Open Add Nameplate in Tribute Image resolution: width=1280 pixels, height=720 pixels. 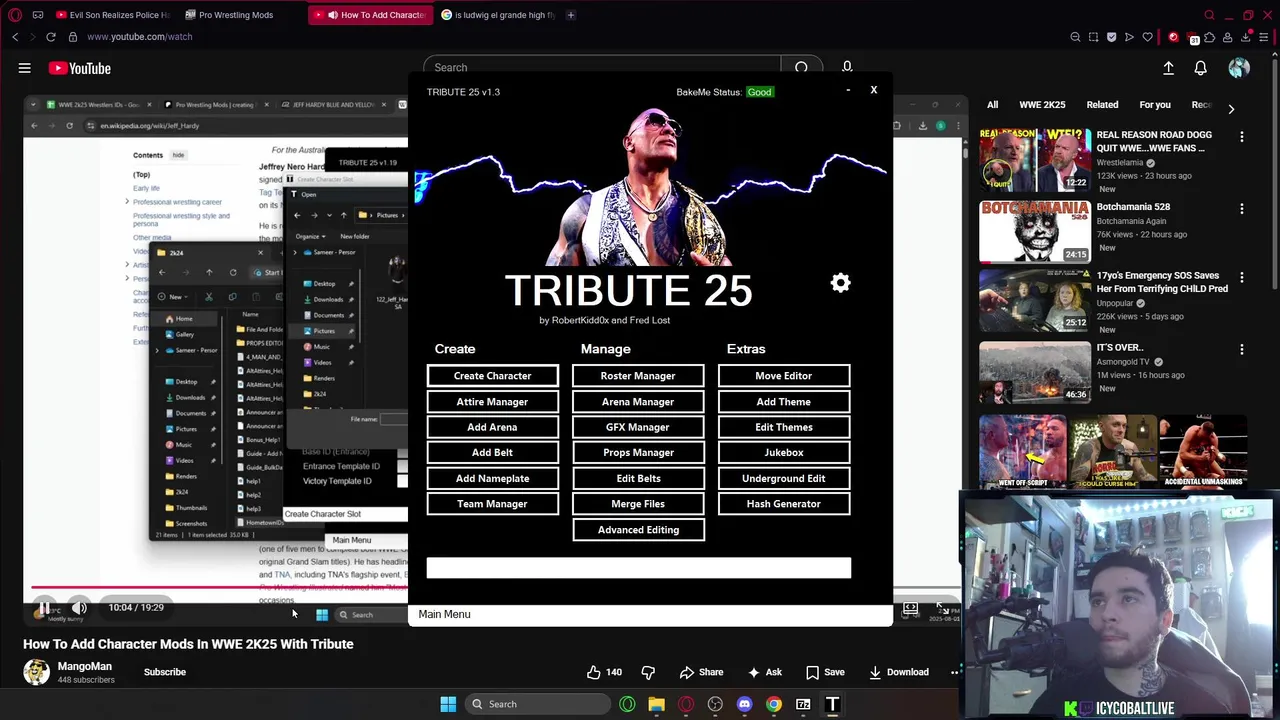pos(492,479)
